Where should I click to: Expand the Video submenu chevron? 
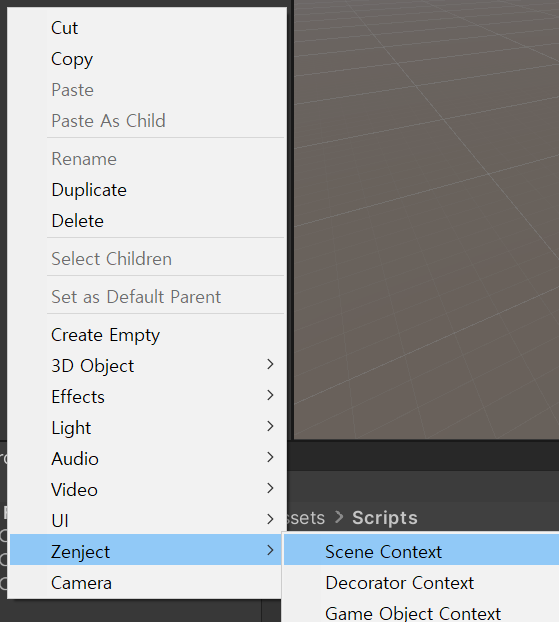[270, 488]
